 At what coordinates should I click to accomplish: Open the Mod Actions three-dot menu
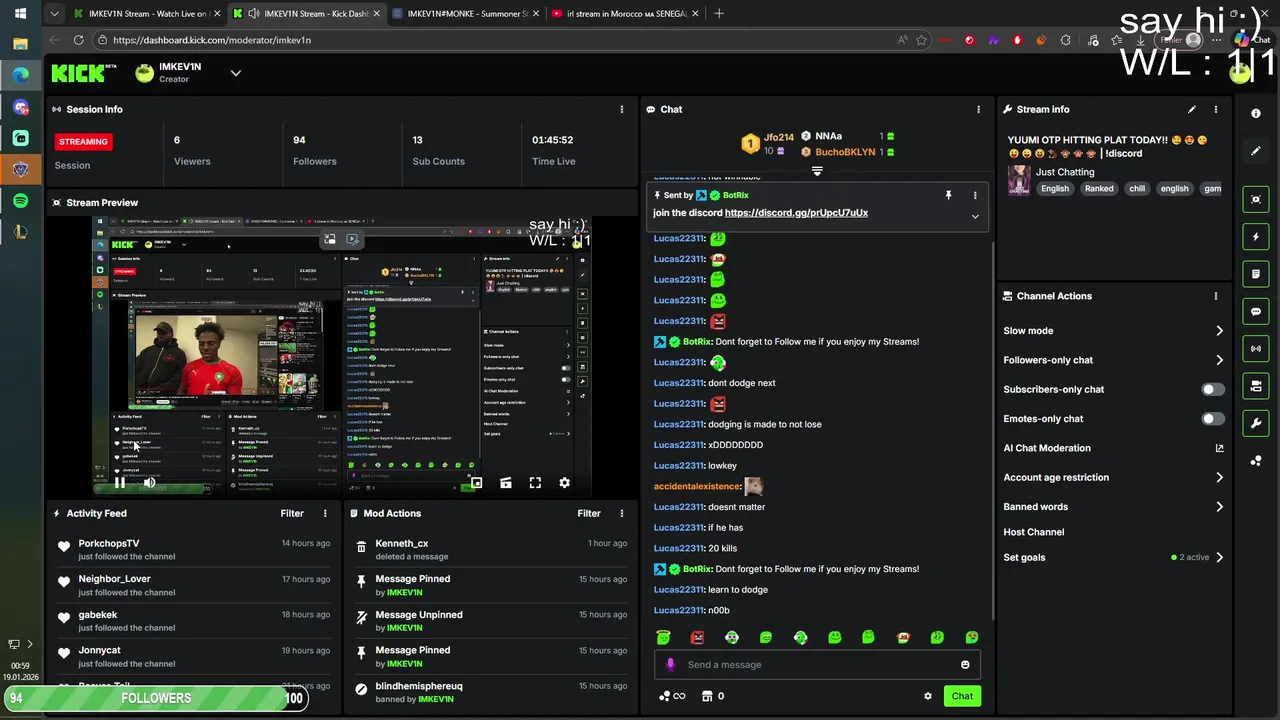(x=621, y=513)
